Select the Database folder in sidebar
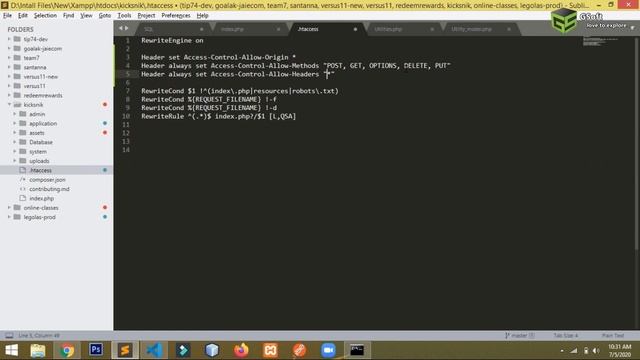Viewport: 640px width, 360px height. click(41, 142)
